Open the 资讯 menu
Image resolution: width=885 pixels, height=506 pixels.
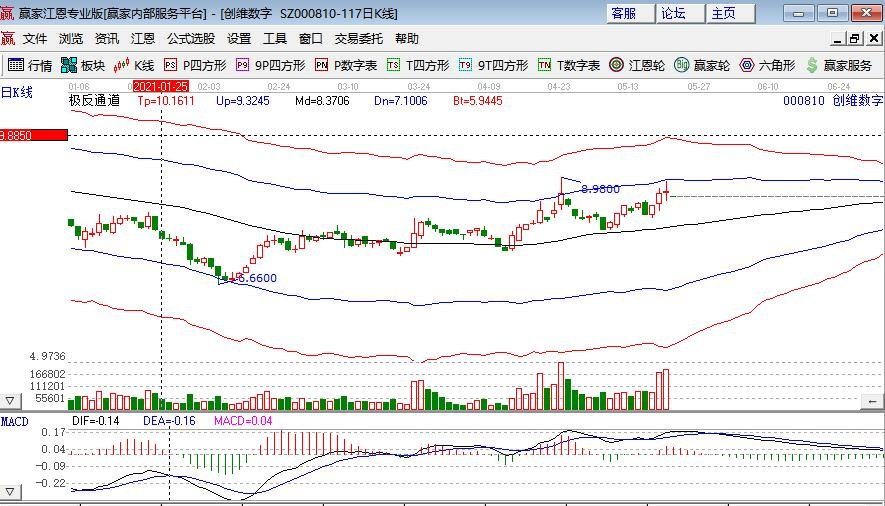(107, 38)
